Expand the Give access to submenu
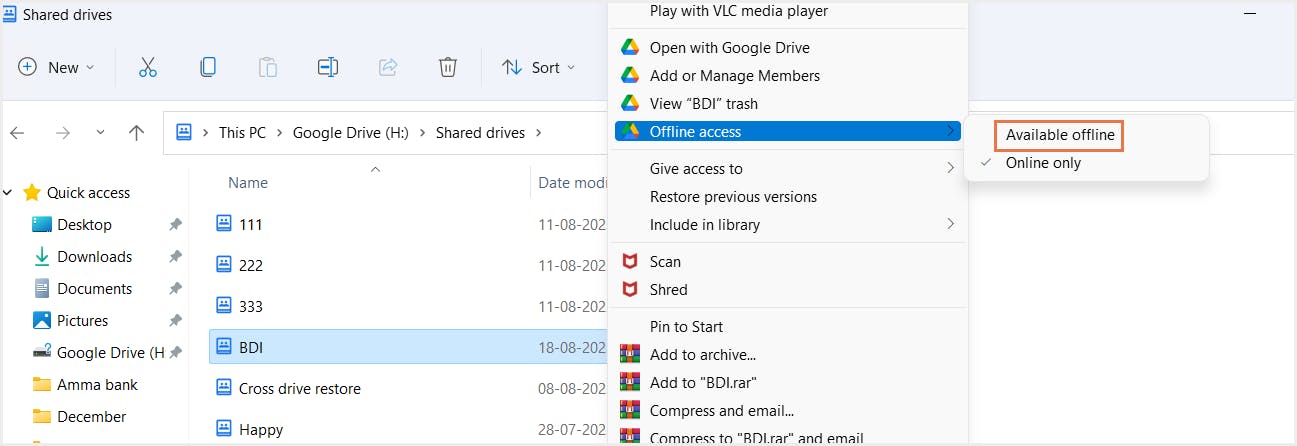 click(x=696, y=169)
